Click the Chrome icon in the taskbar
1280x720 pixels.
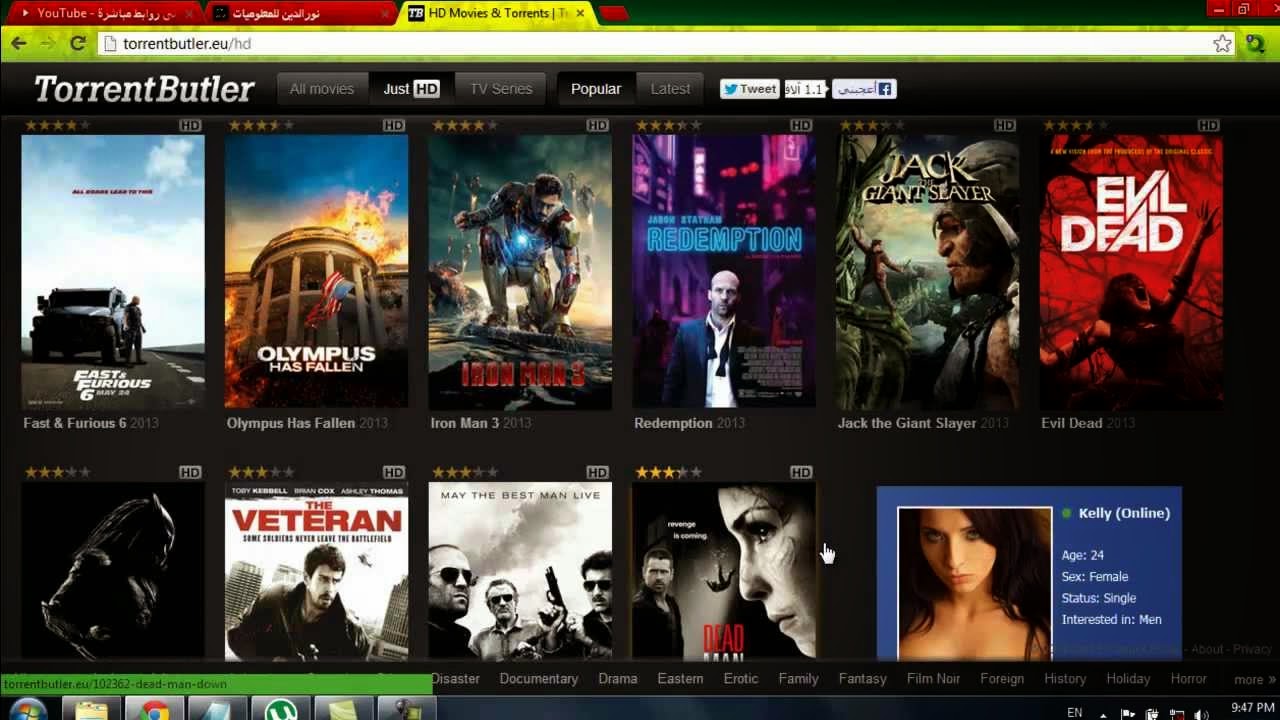[154, 710]
